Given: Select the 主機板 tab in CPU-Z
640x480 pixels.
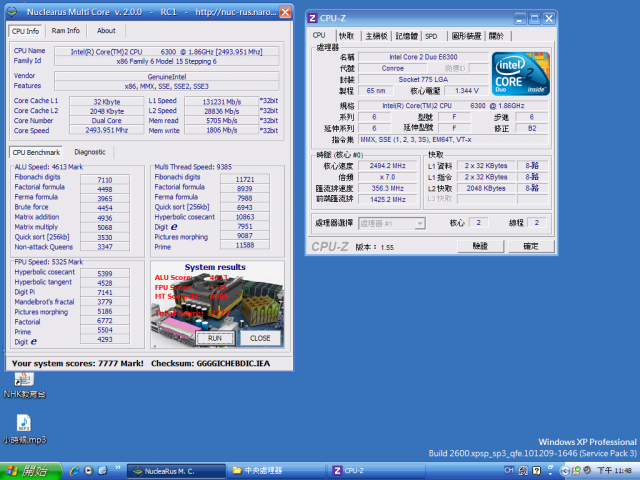Looking at the screenshot, I should tap(376, 36).
